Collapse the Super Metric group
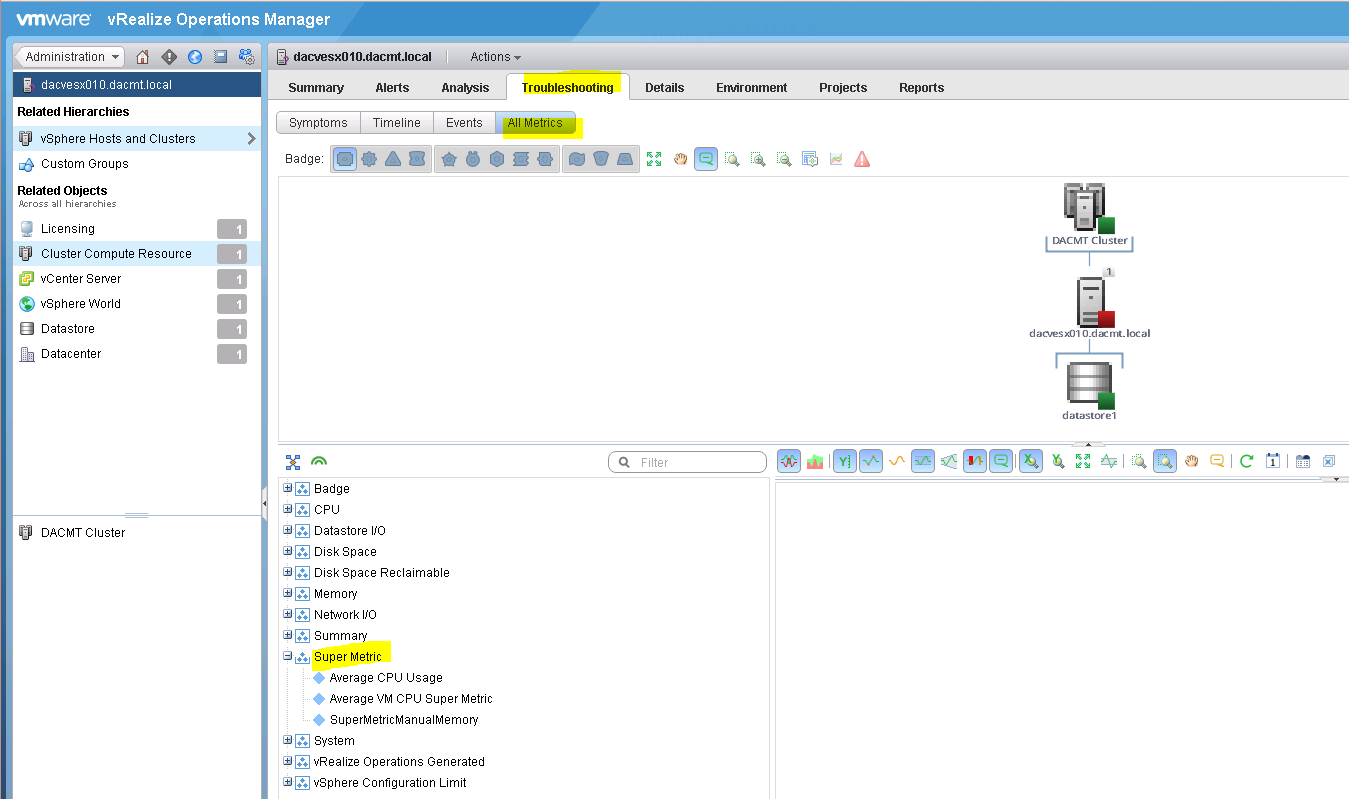The image size is (1349, 799). (288, 656)
